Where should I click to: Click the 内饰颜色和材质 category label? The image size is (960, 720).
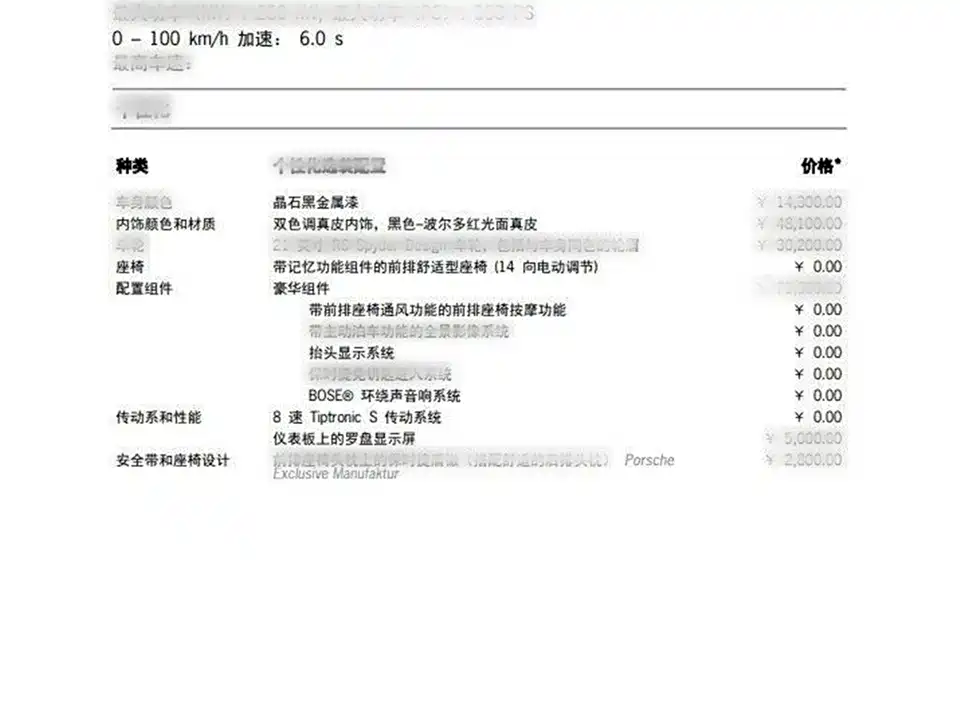pos(165,224)
